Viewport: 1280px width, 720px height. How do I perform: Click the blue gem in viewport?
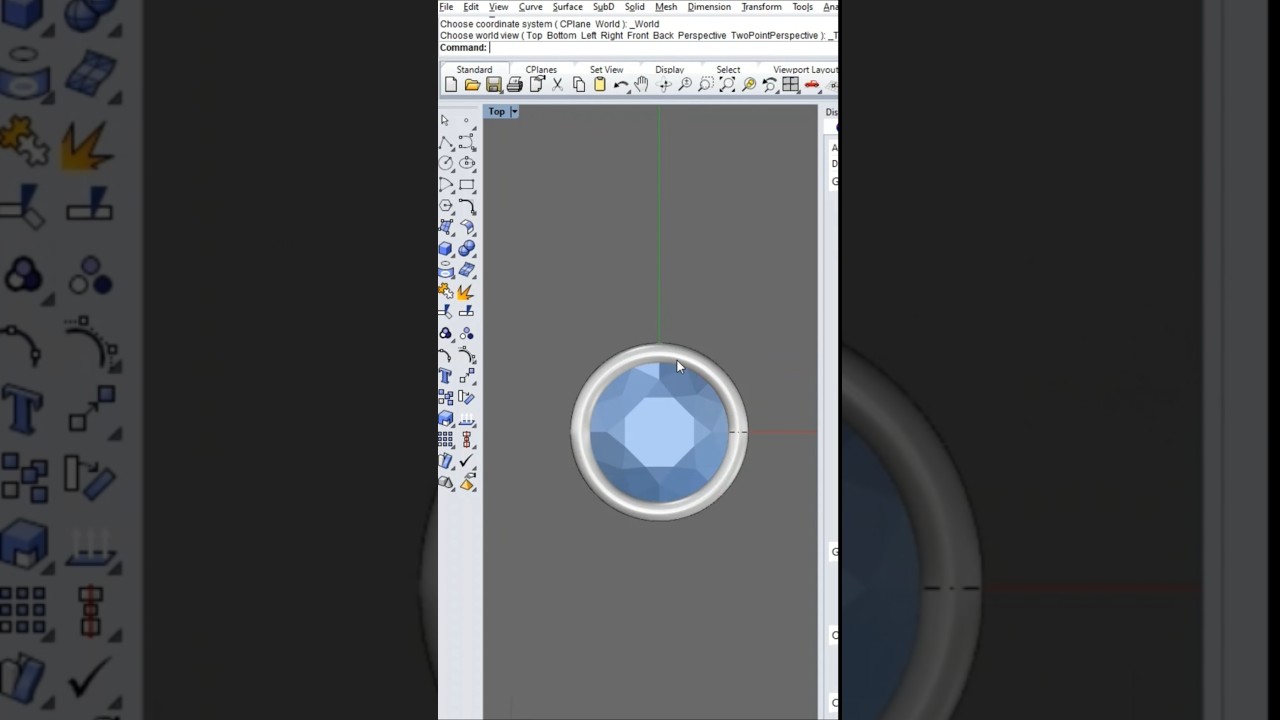click(659, 432)
